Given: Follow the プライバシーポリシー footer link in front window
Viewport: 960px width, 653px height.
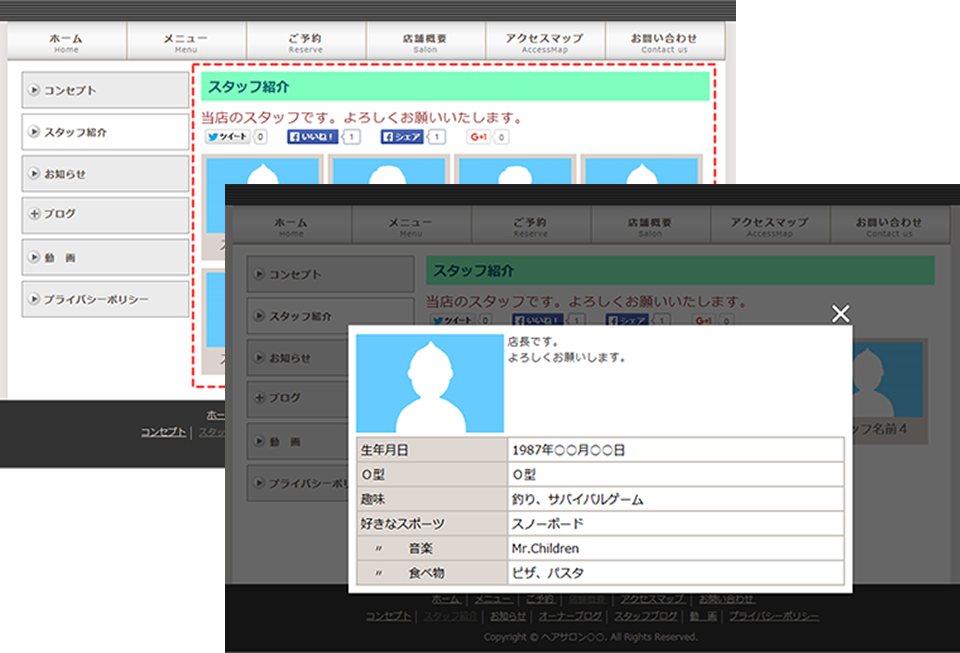Looking at the screenshot, I should (774, 616).
